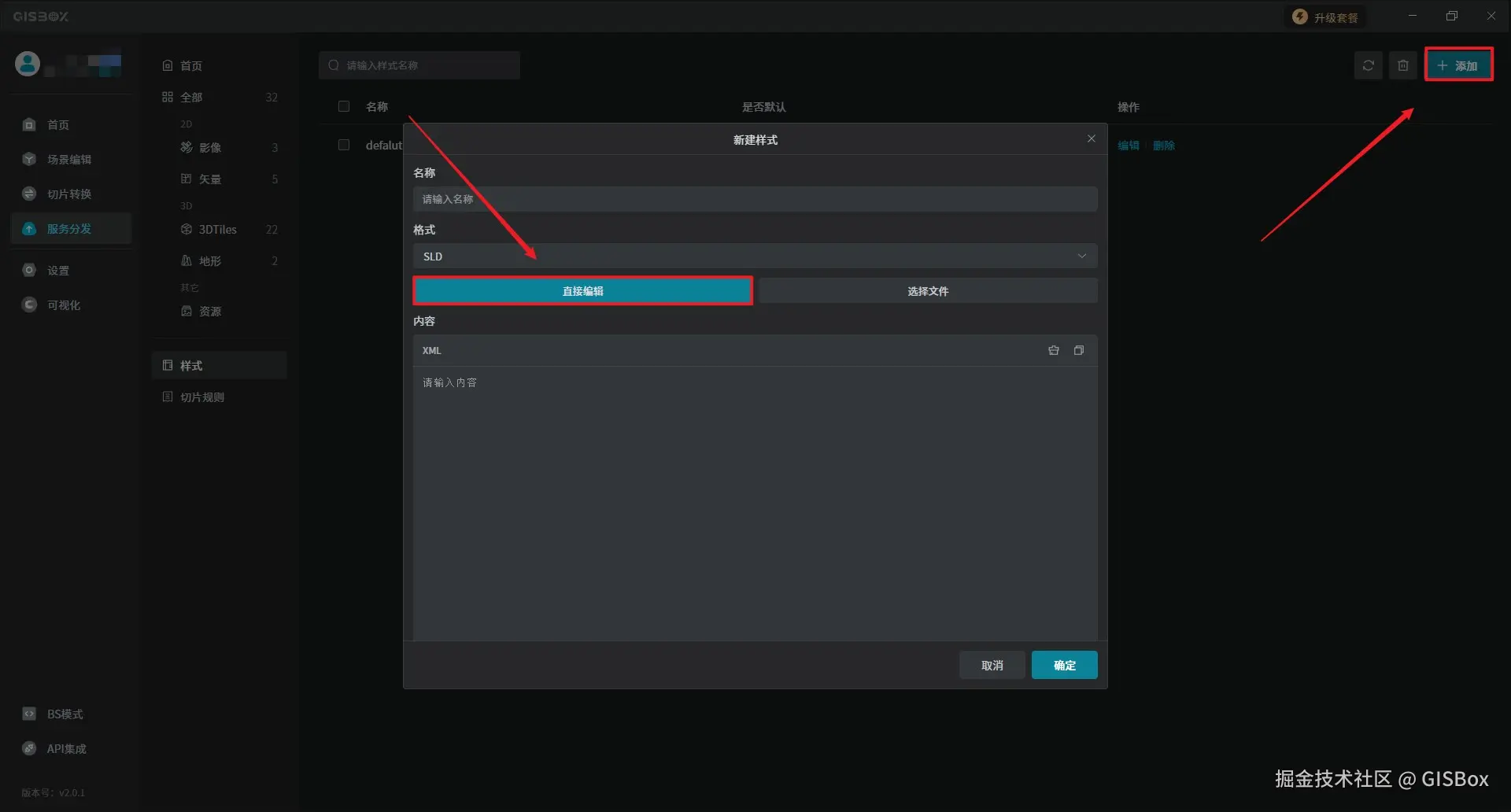
Task: Click the 操作 column header
Action: click(x=1129, y=106)
